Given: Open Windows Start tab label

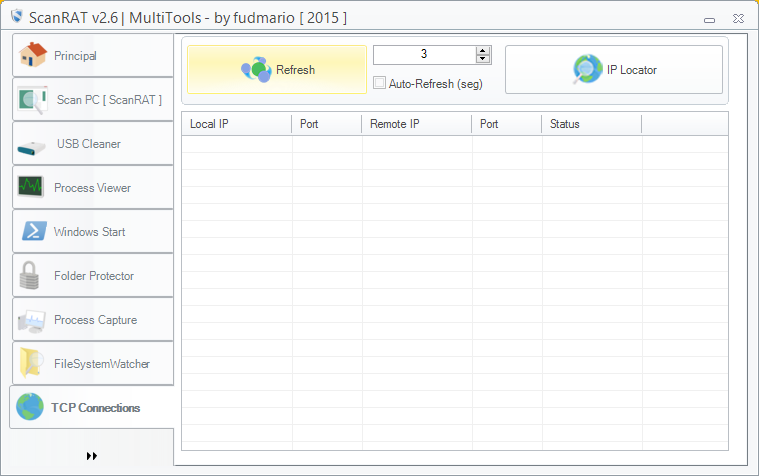Looking at the screenshot, I should tap(90, 232).
